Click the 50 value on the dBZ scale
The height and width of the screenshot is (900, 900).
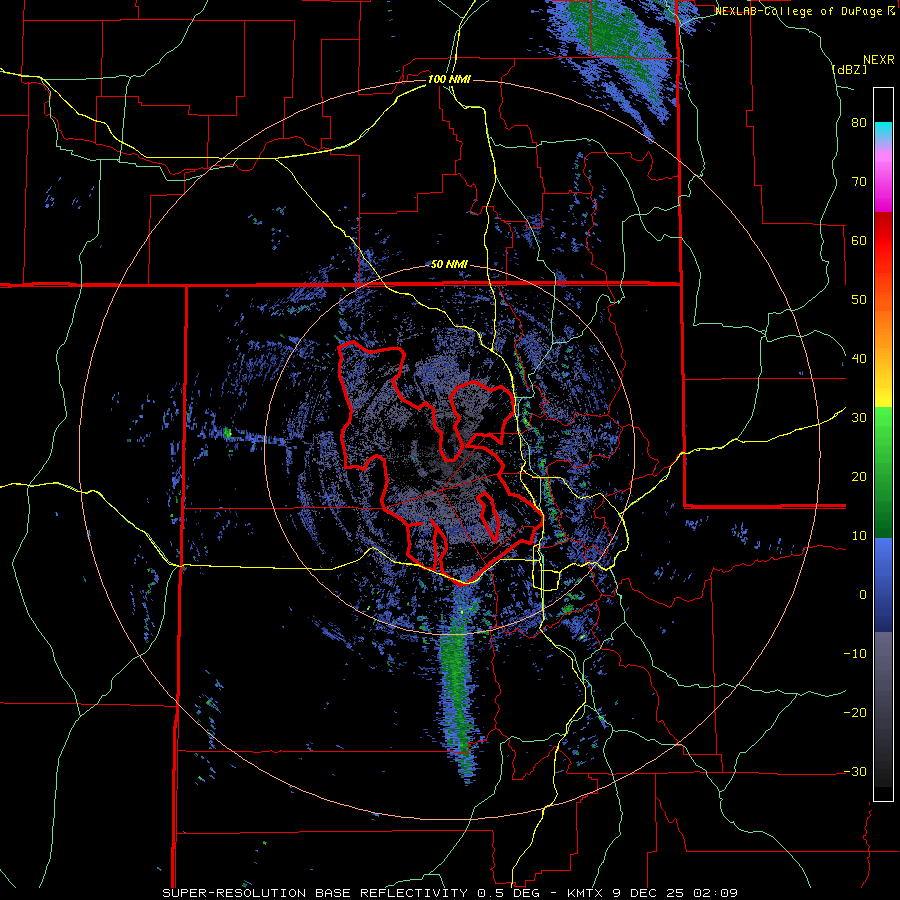[x=859, y=300]
